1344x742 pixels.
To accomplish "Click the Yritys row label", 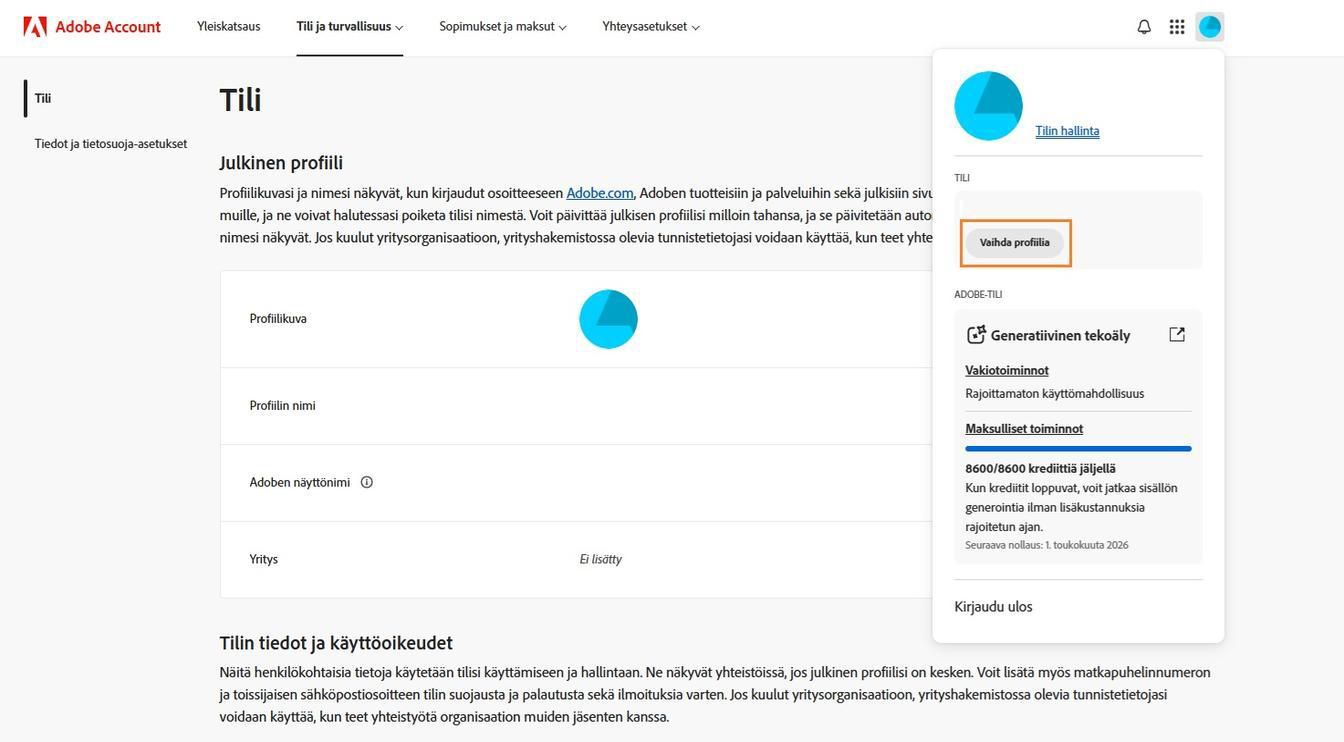I will tap(263, 559).
